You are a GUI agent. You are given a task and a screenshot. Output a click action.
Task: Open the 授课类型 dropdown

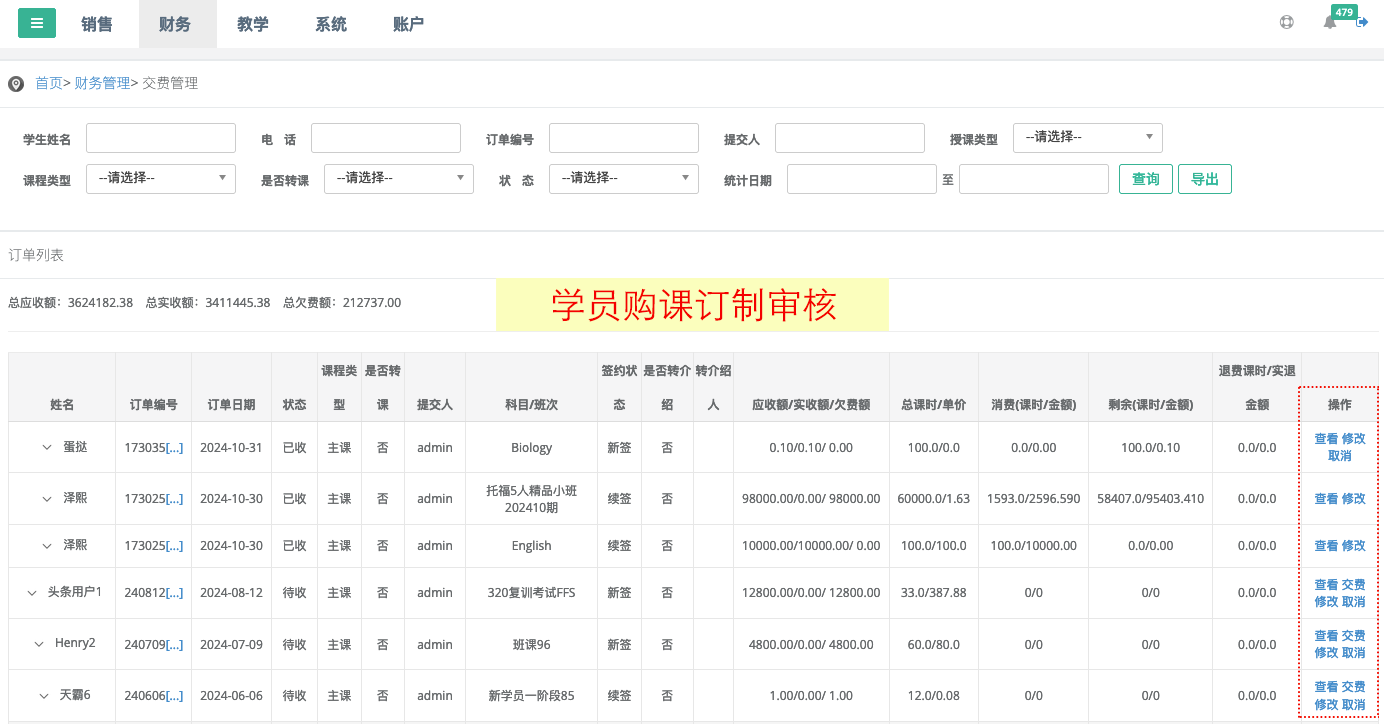click(1087, 137)
